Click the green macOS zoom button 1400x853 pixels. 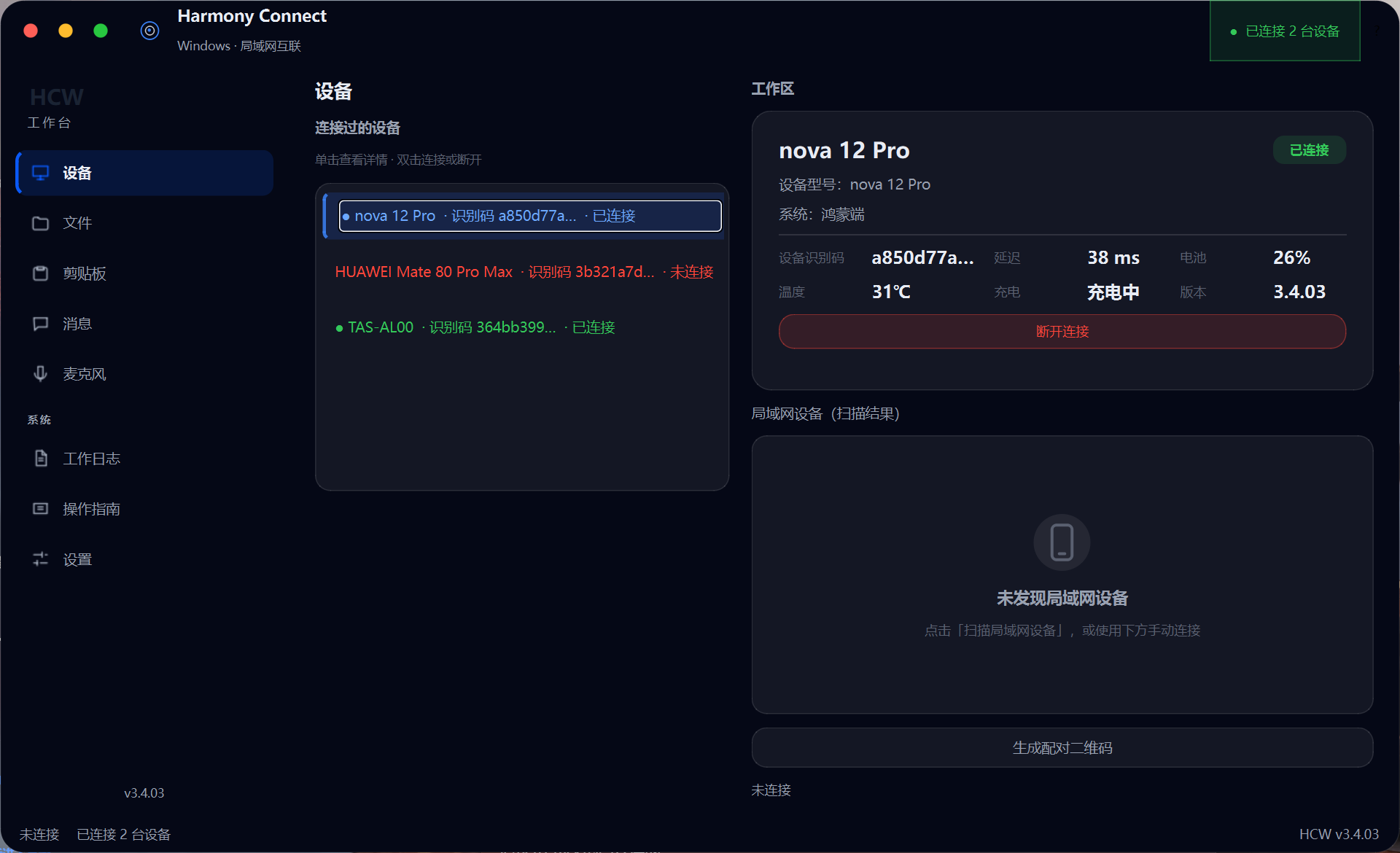[101, 31]
